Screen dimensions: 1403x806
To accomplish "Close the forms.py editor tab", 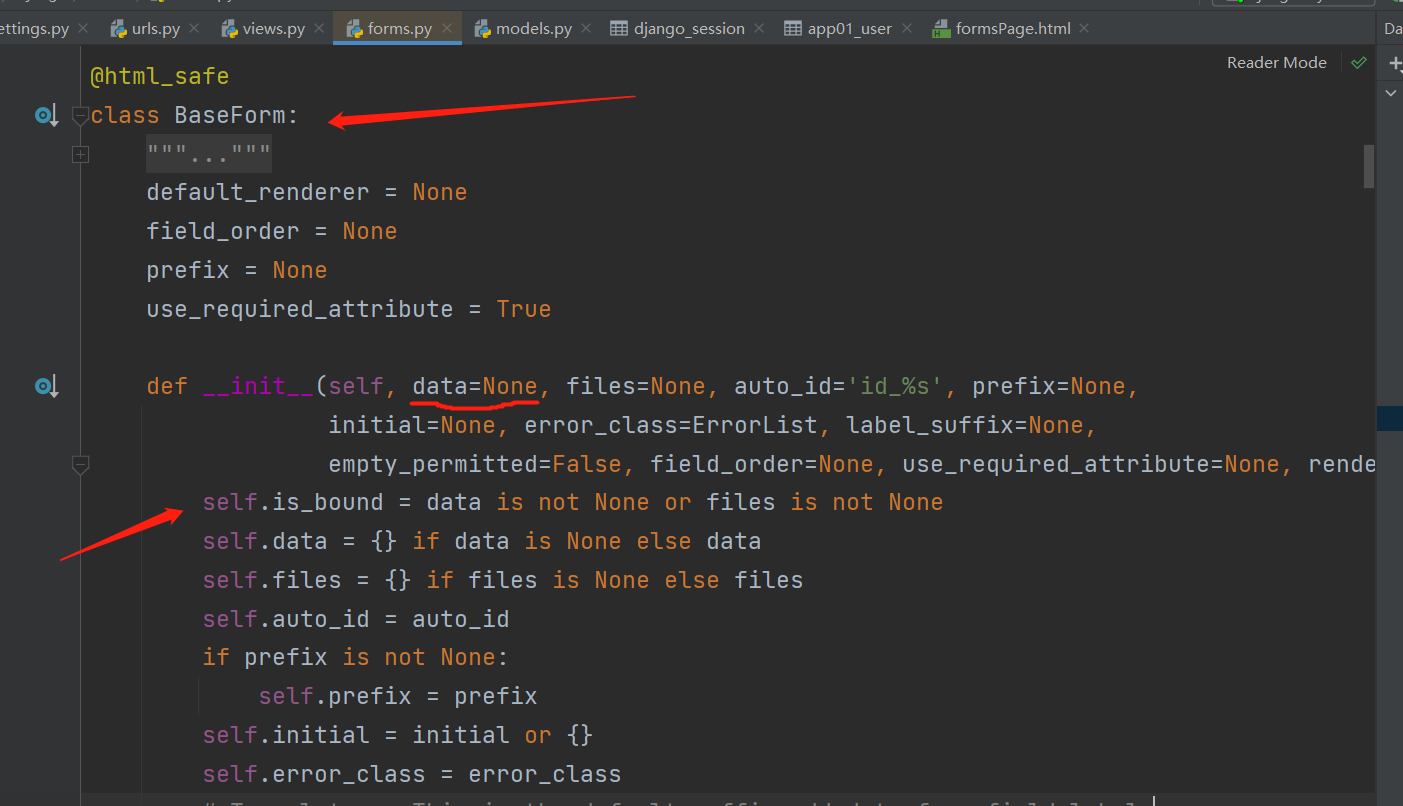I will (x=446, y=28).
